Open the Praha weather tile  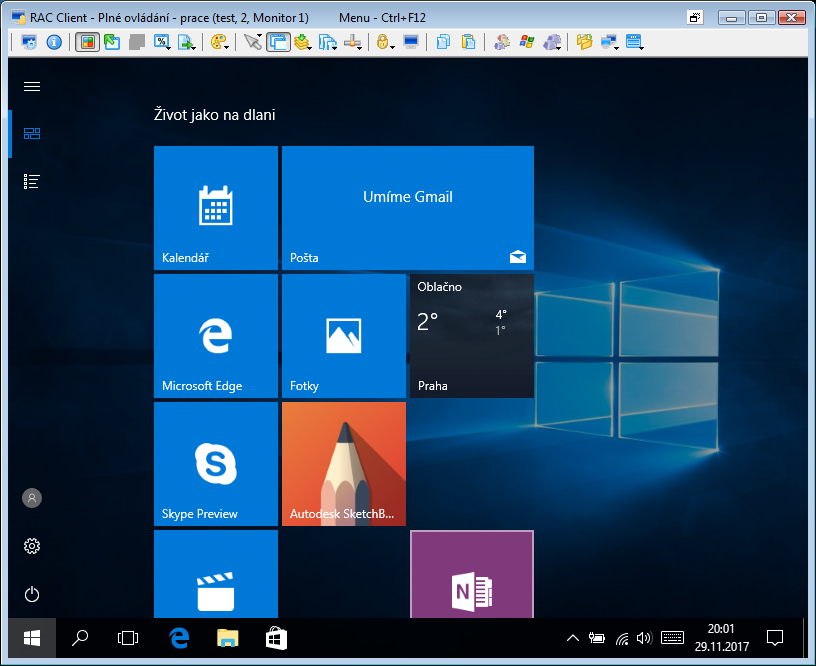(472, 336)
